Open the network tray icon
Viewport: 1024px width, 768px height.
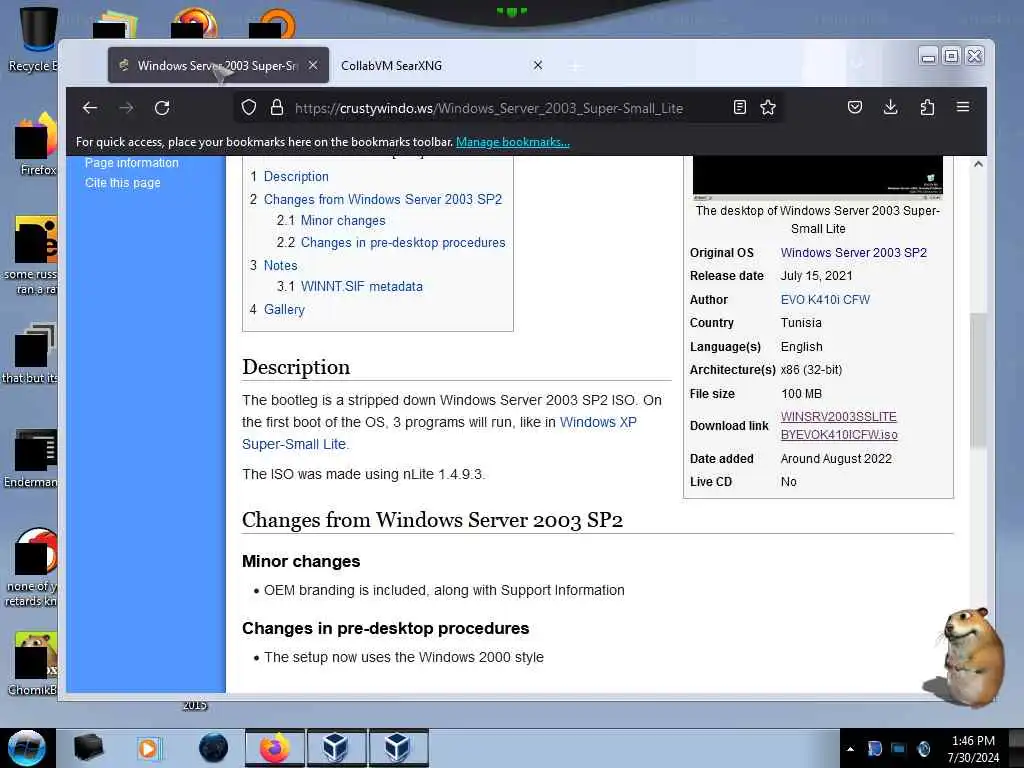[899, 749]
